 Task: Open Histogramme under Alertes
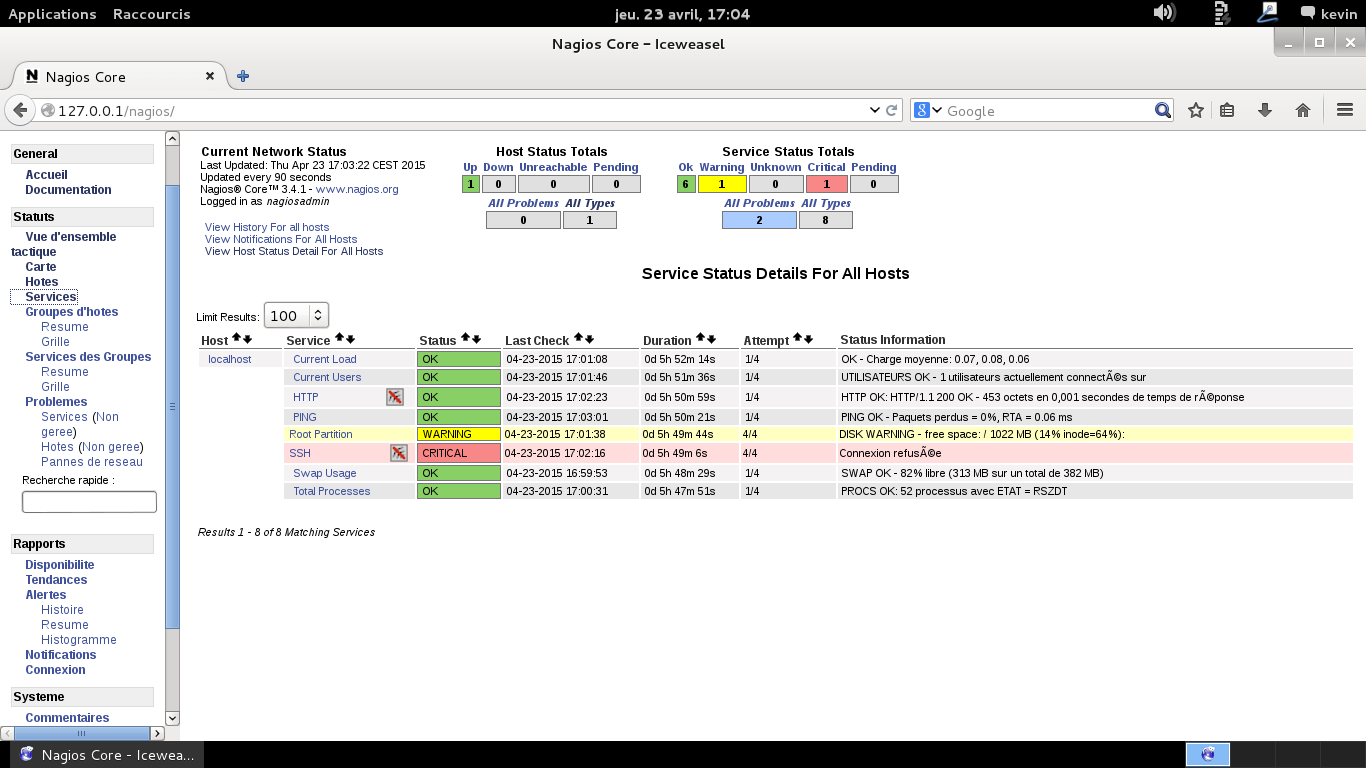79,640
